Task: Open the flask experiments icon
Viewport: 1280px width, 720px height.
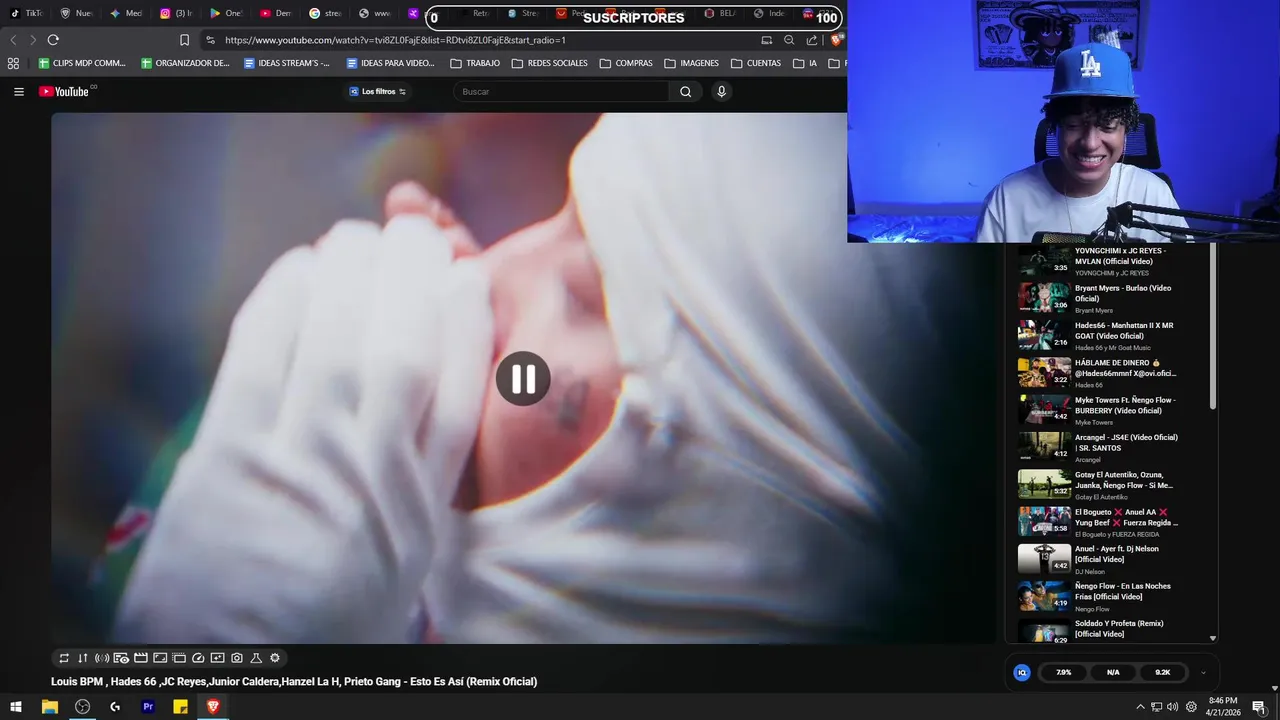Action: 256,658
